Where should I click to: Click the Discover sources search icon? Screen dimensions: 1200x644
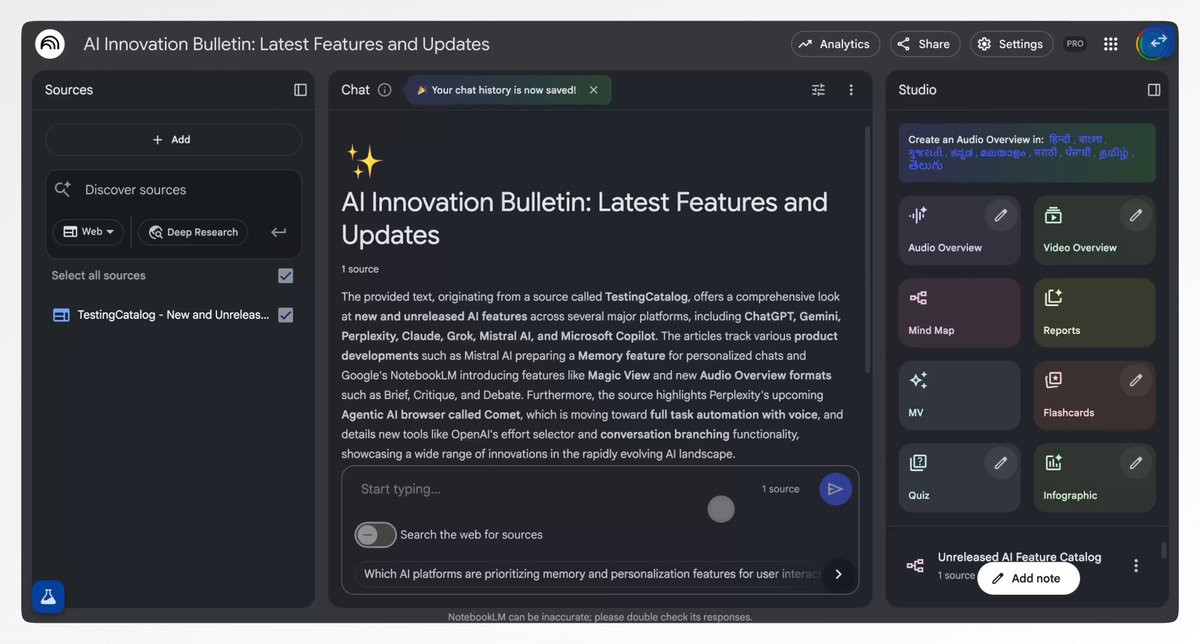pyautogui.click(x=63, y=189)
